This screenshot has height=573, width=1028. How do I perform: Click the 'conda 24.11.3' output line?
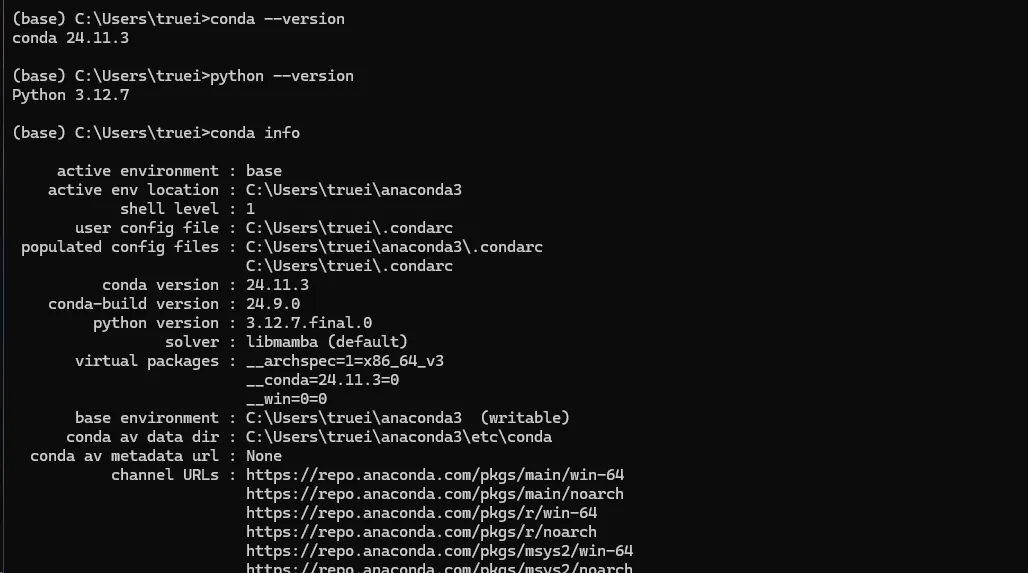[71, 38]
